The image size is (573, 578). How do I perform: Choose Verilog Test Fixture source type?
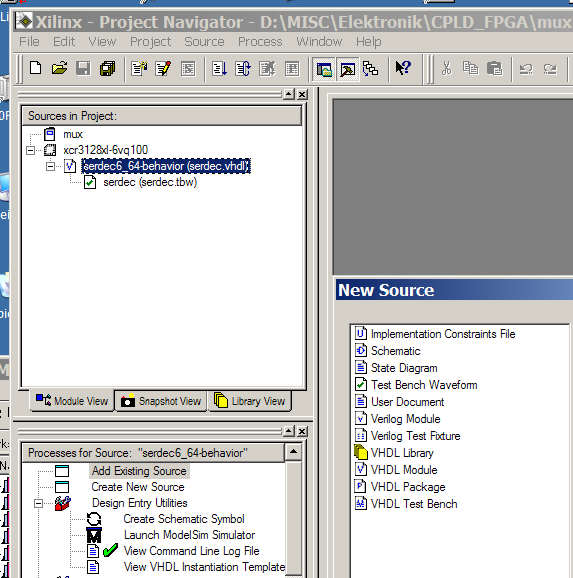click(x=416, y=436)
